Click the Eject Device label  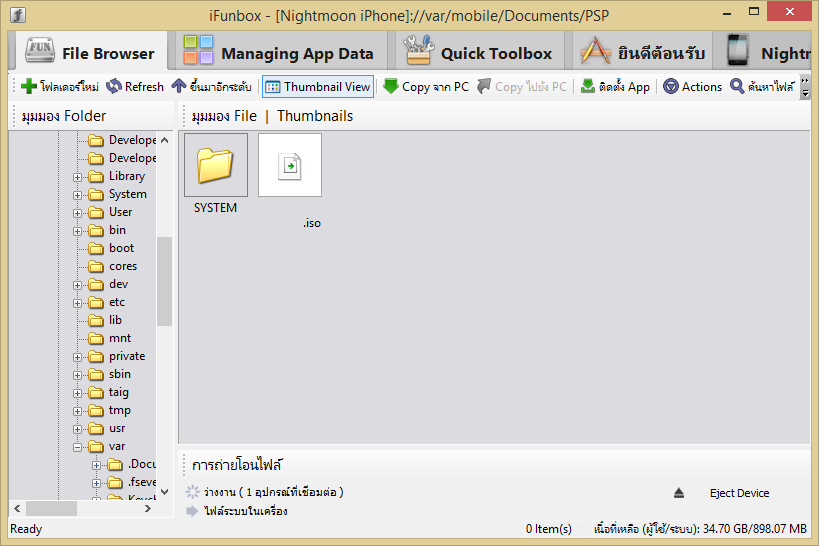739,493
